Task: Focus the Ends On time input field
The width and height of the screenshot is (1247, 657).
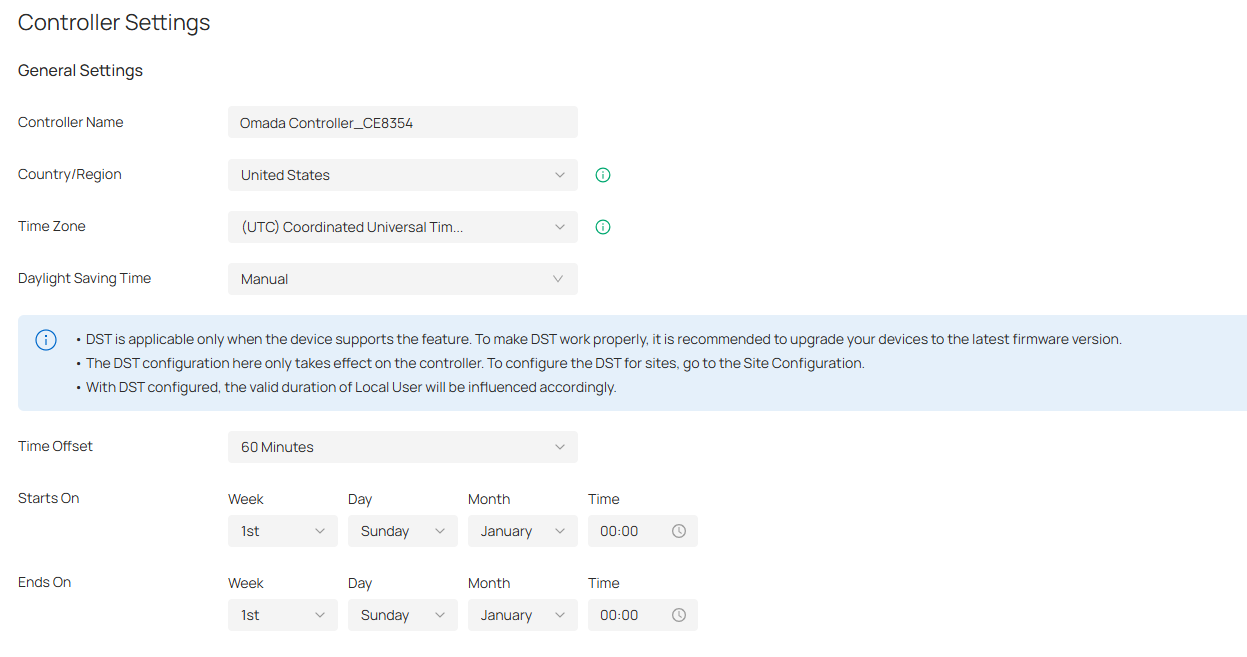Action: pos(628,615)
